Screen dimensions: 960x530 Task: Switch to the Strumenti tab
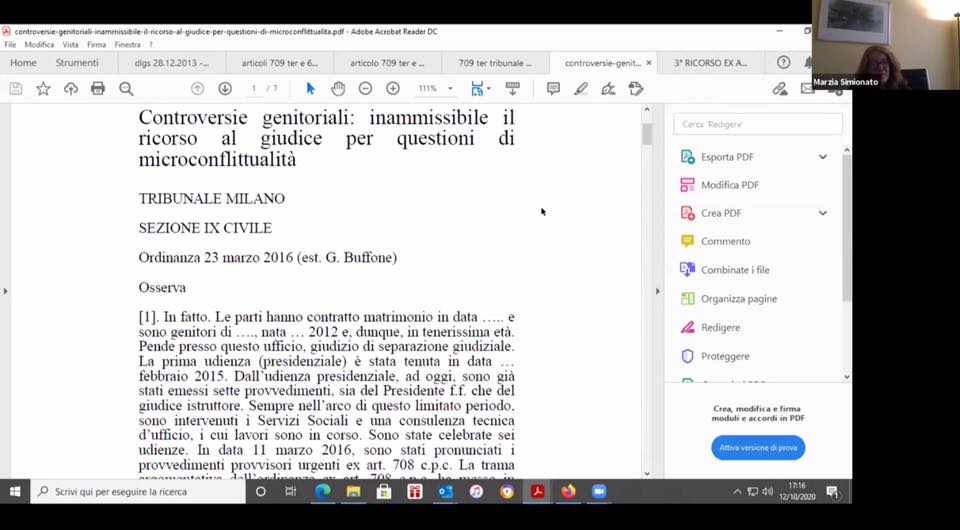77,62
